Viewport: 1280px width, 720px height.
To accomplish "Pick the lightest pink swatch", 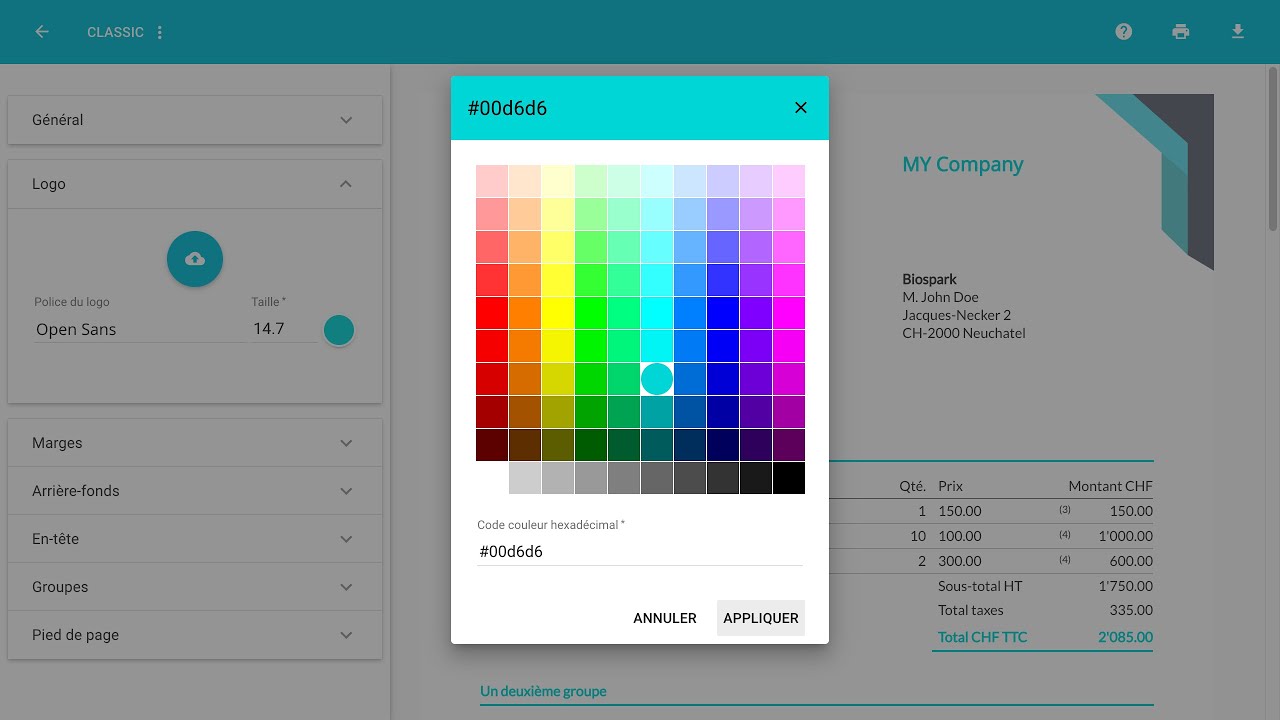I will pyautogui.click(x=492, y=181).
